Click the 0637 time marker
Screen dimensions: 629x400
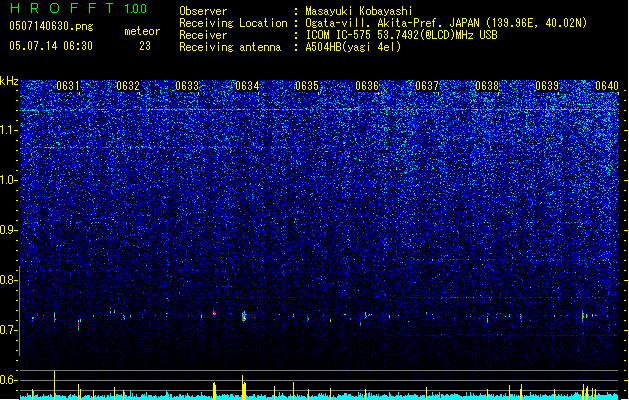click(x=427, y=86)
